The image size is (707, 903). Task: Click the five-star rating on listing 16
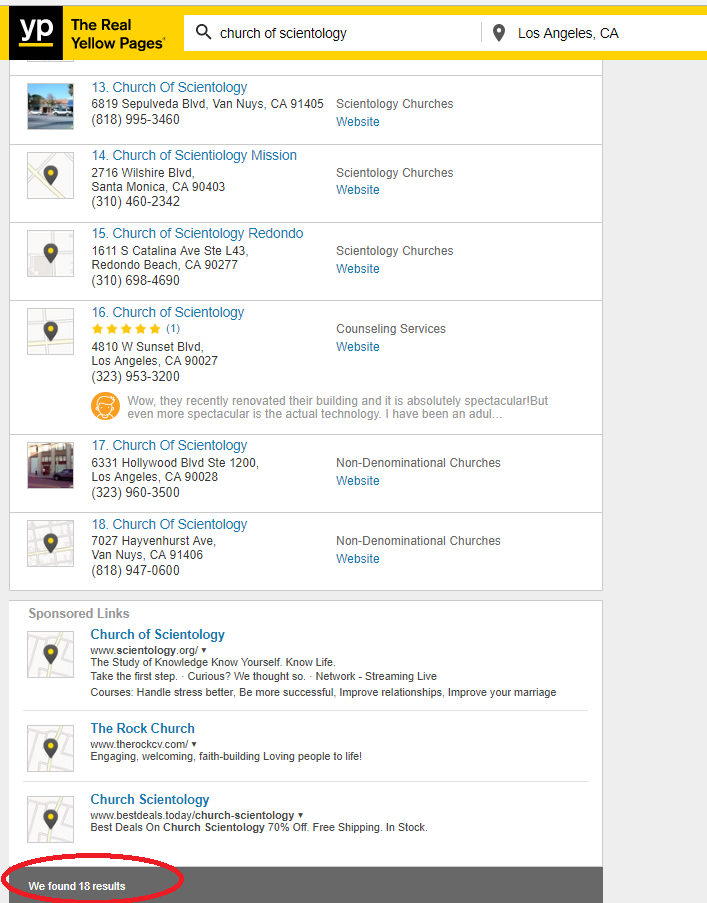click(x=126, y=329)
